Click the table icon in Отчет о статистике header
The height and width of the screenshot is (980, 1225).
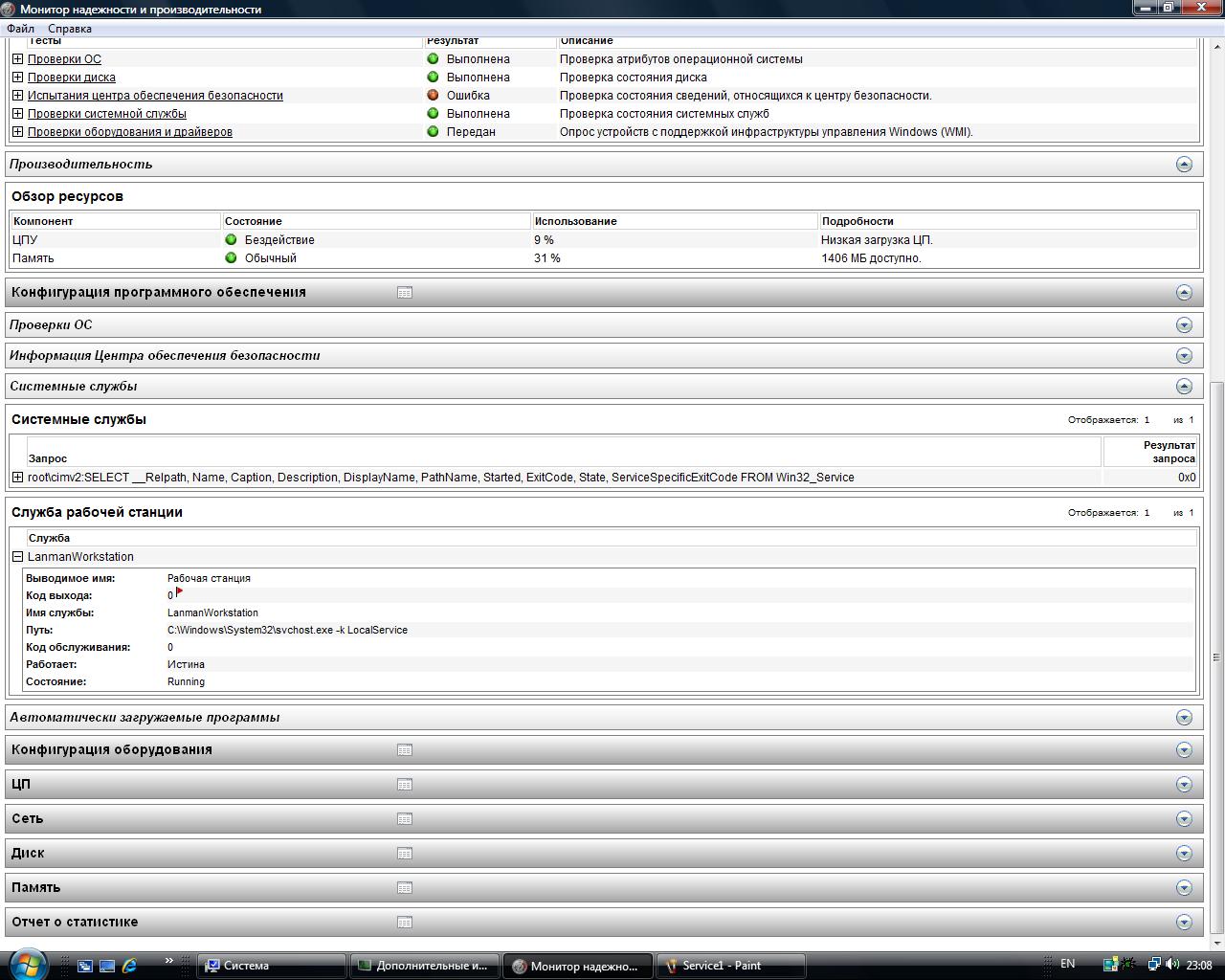(x=405, y=923)
